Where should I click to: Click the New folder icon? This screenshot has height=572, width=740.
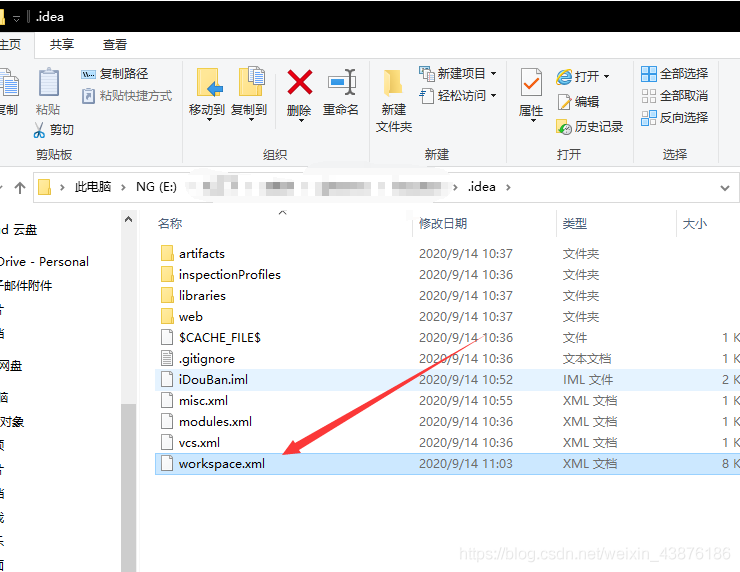tap(393, 83)
